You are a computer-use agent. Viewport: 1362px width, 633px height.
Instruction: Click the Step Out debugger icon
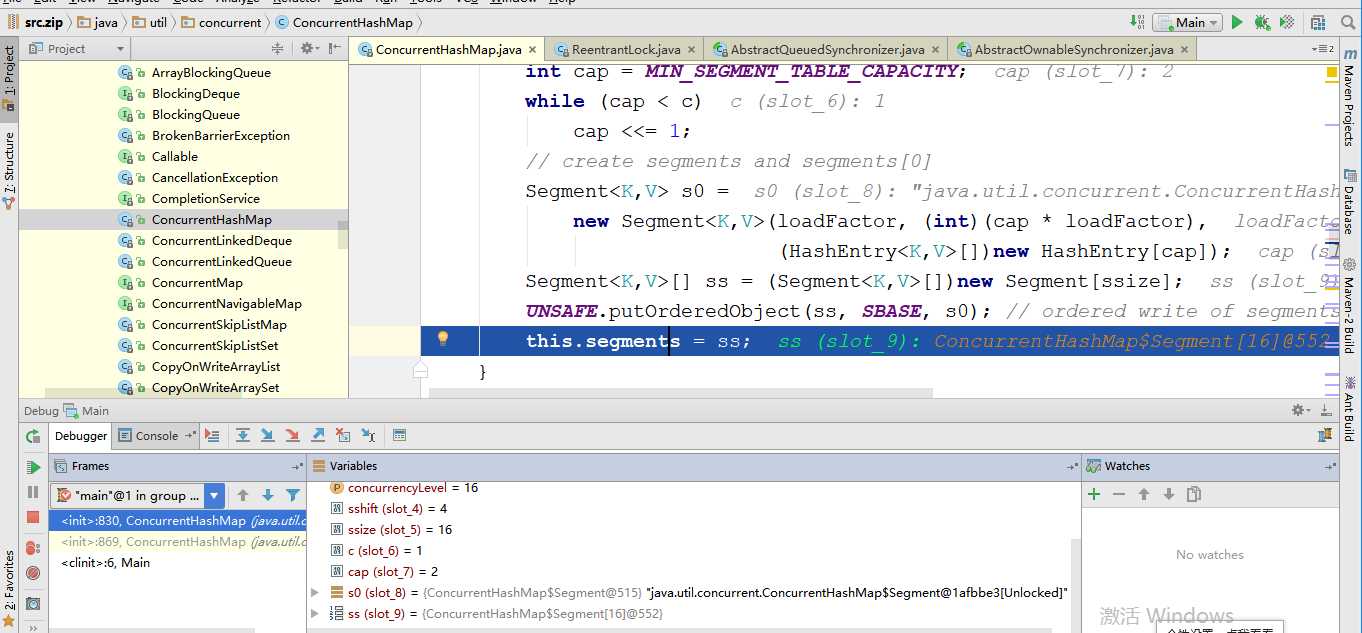click(318, 435)
